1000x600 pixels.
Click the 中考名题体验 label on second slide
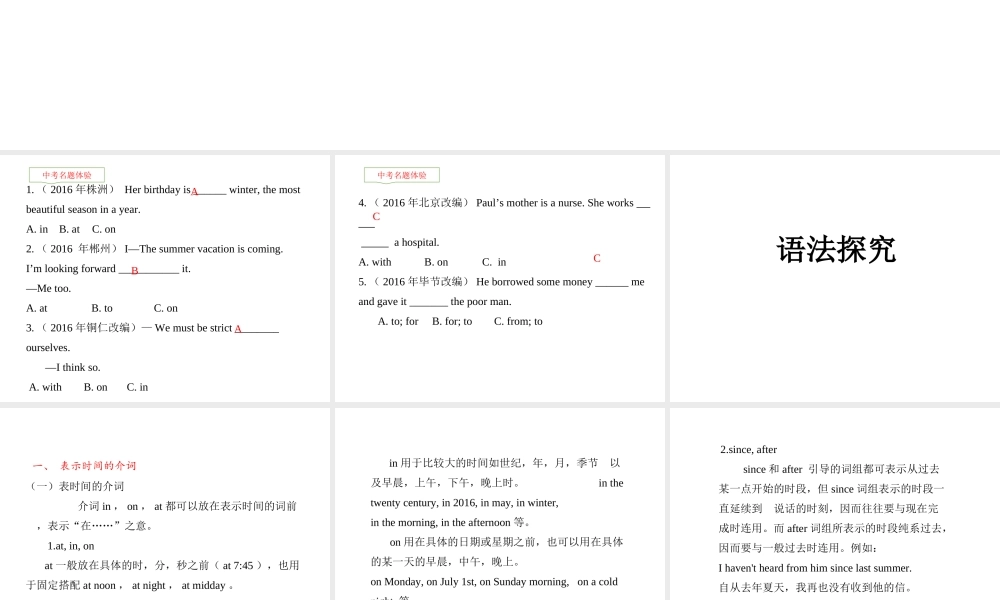click(x=402, y=175)
